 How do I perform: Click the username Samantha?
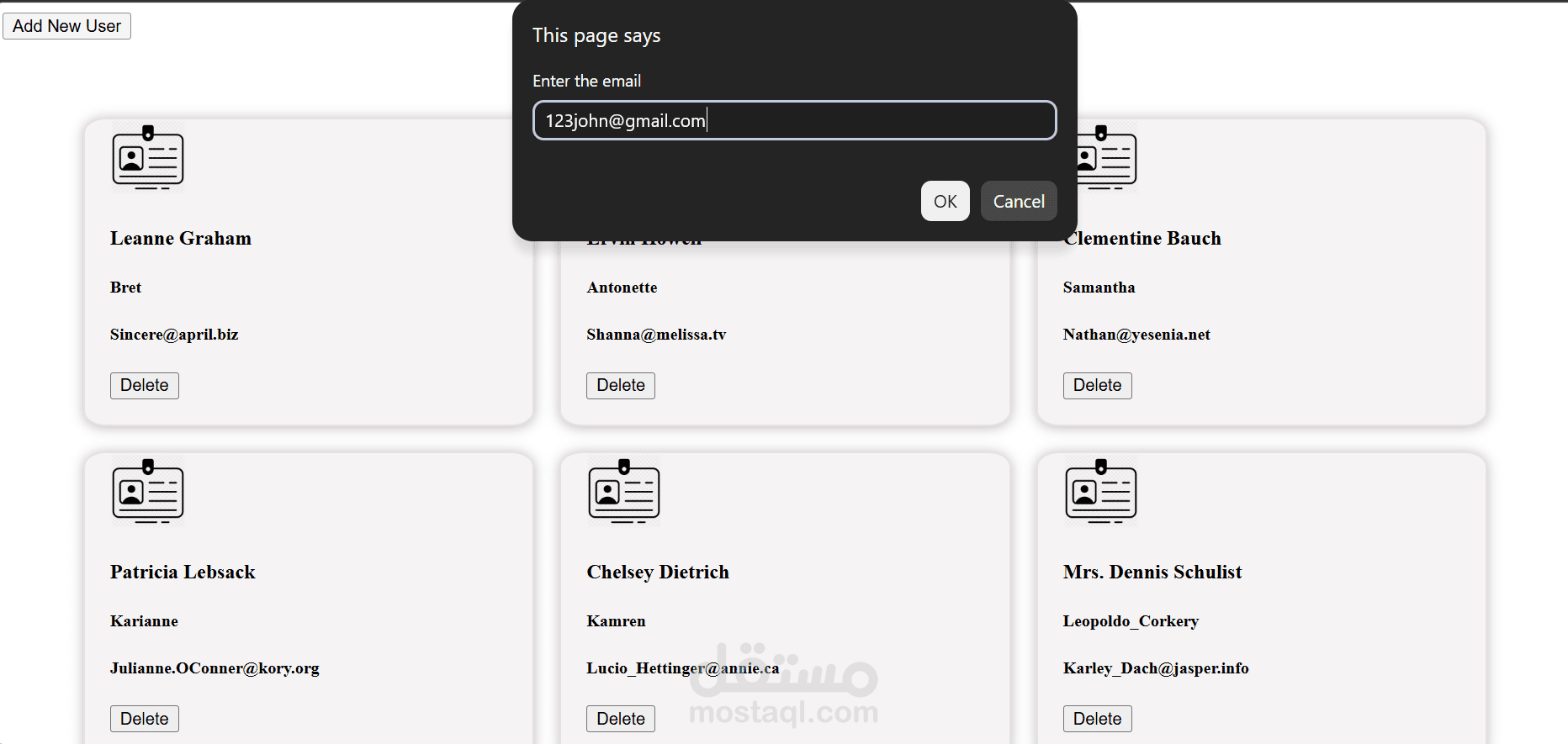1099,288
